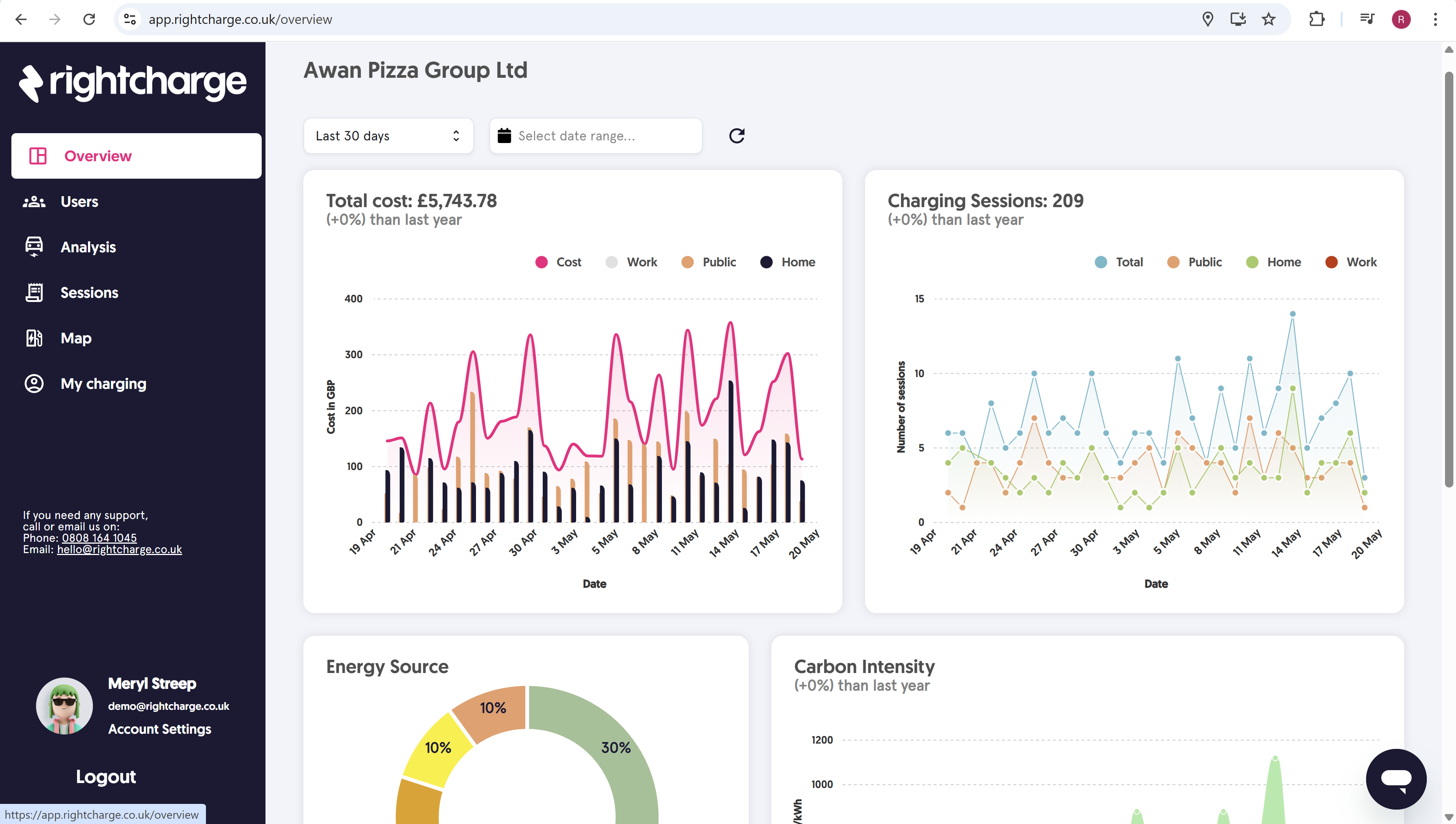
Task: Toggle the Home series in cost chart legend
Action: pyautogui.click(x=787, y=262)
